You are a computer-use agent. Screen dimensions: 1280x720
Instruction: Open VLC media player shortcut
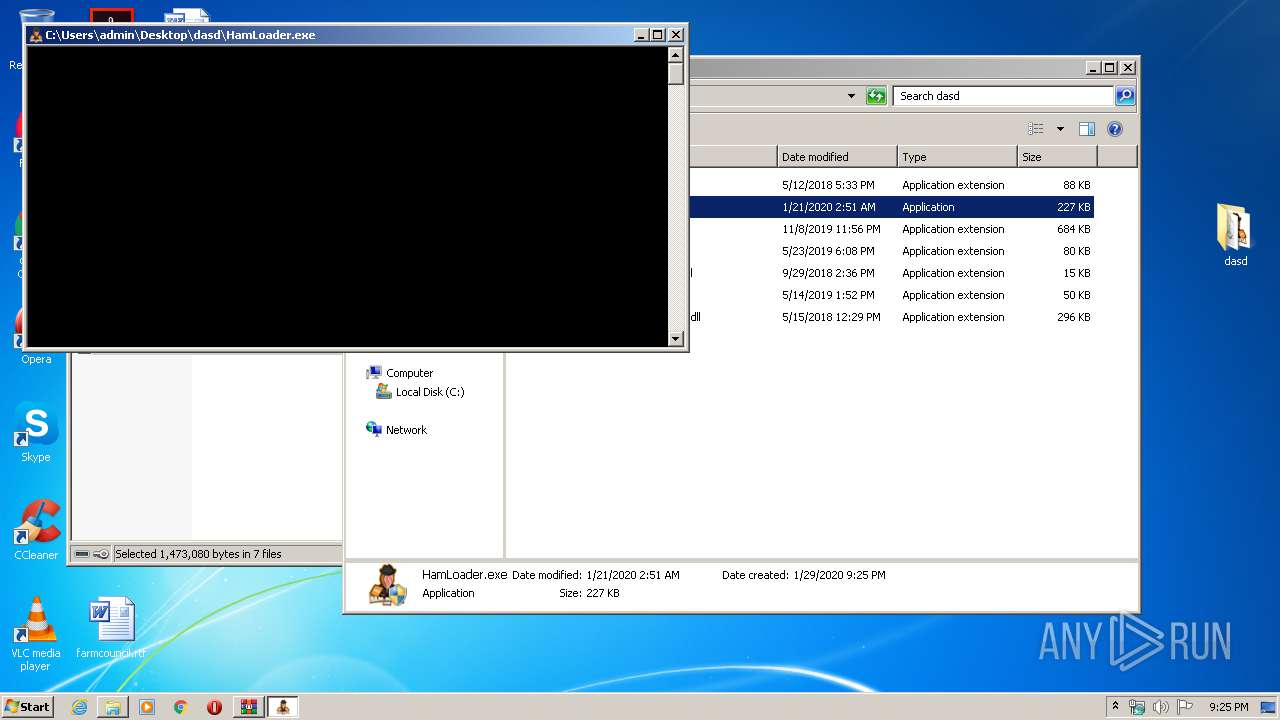(35, 634)
